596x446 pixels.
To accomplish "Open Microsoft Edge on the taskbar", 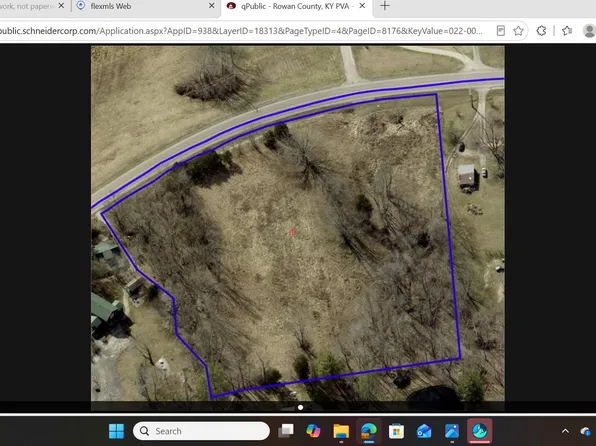I will (x=368, y=431).
